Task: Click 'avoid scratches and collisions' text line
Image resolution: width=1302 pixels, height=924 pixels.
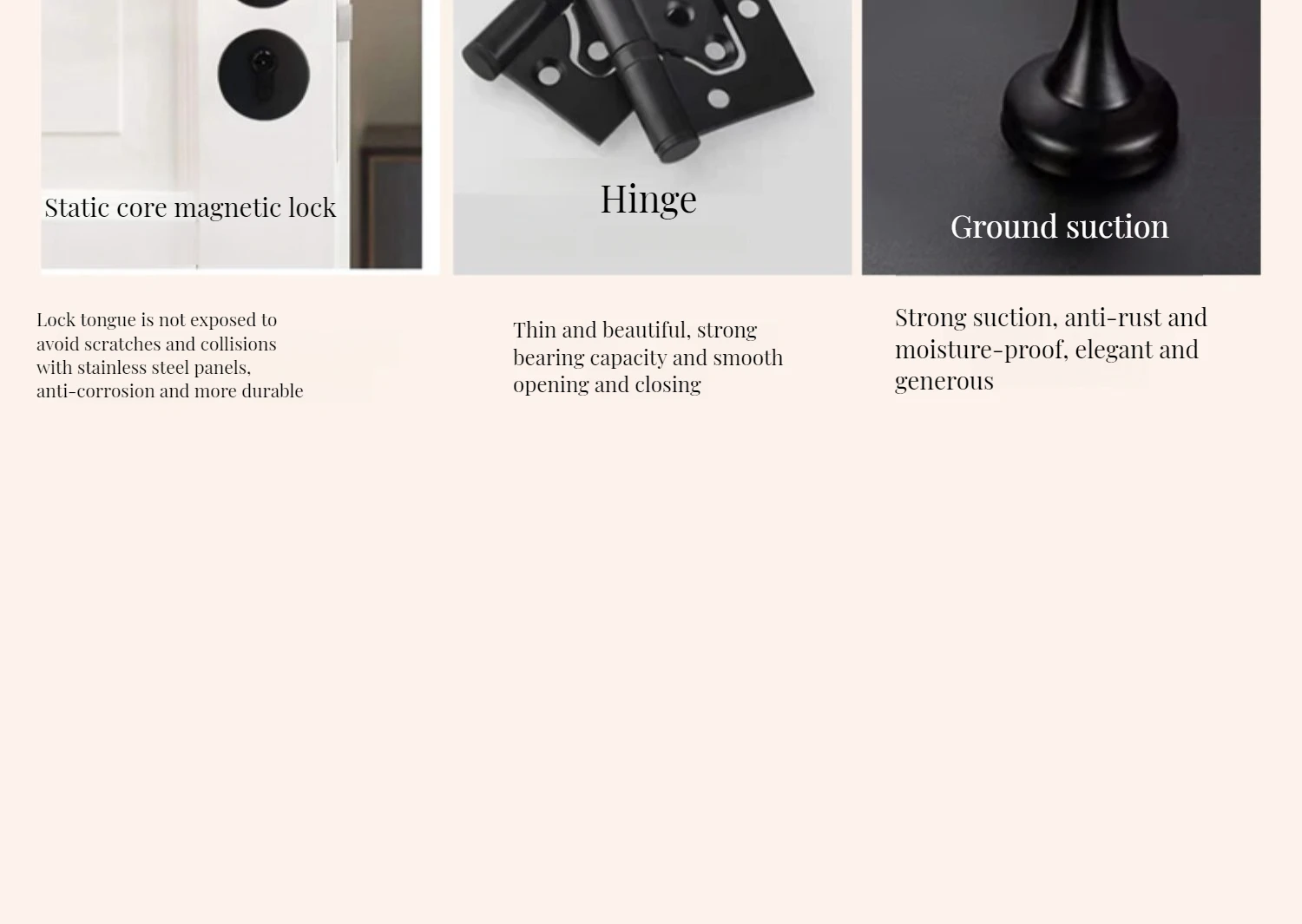Action: (156, 344)
